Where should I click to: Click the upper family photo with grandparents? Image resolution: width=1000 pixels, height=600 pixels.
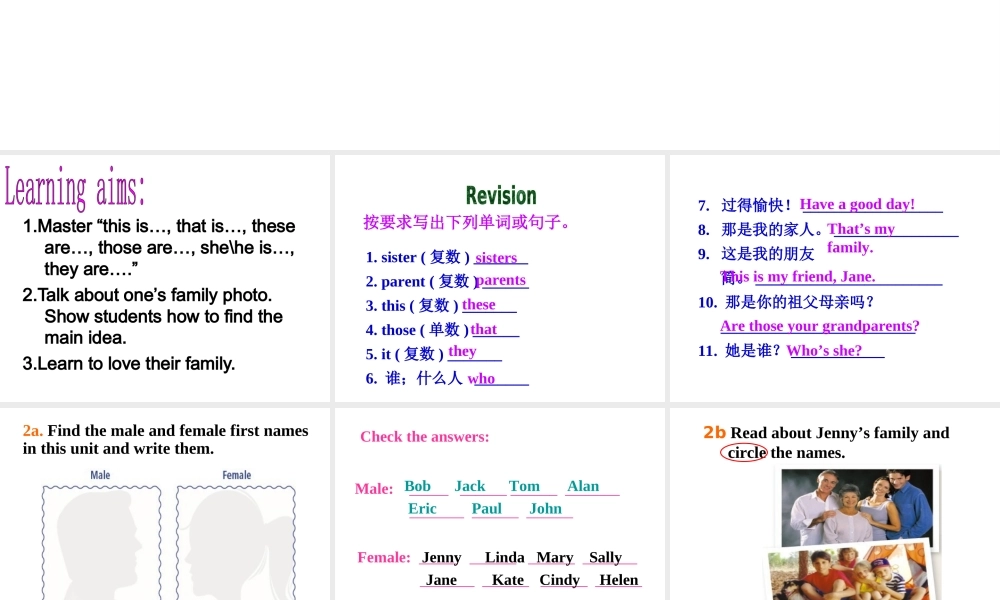click(857, 508)
